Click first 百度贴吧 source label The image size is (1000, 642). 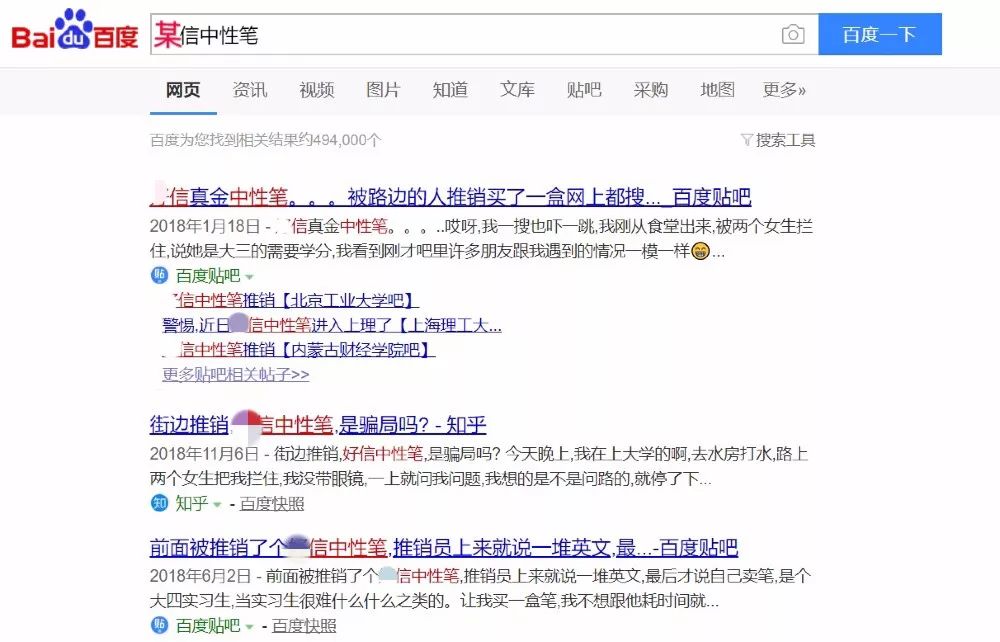point(208,275)
